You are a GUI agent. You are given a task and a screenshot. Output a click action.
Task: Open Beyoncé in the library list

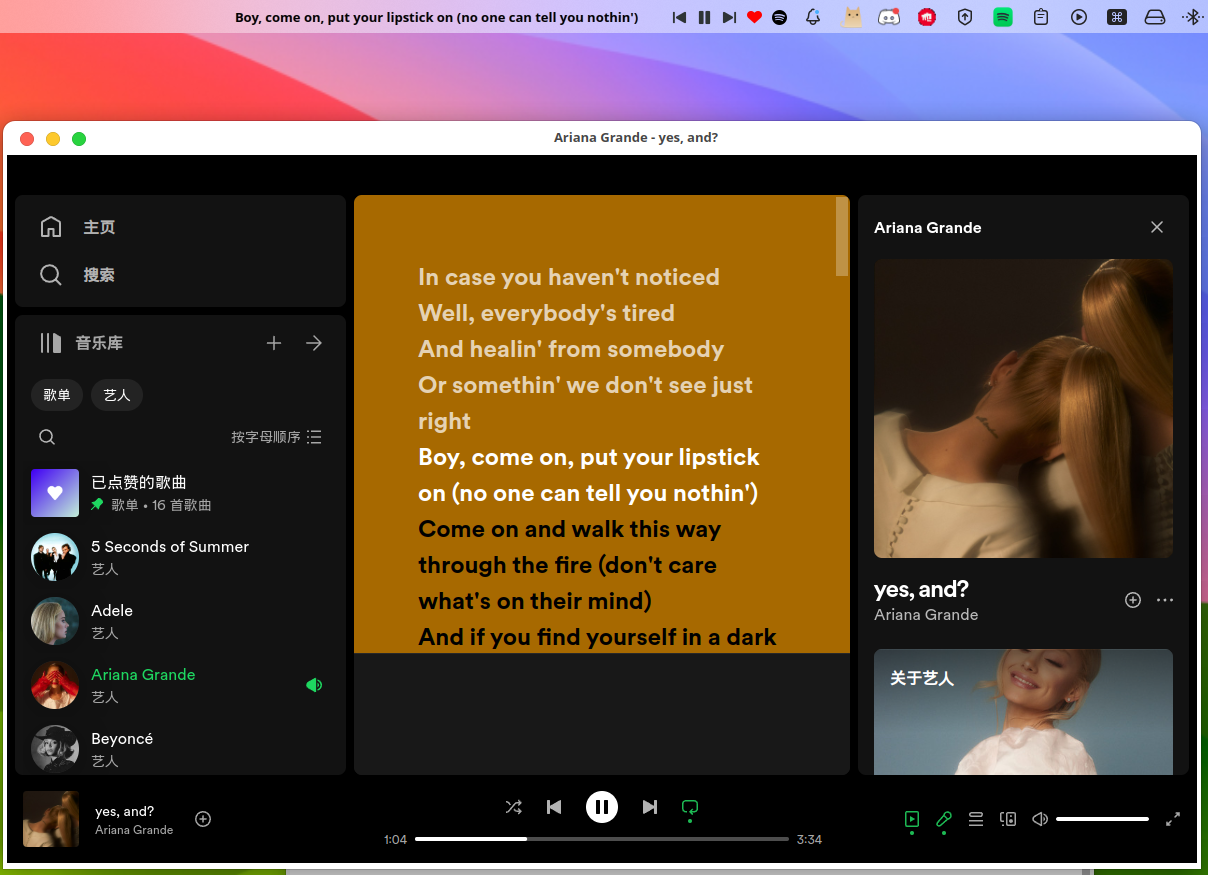[180, 749]
